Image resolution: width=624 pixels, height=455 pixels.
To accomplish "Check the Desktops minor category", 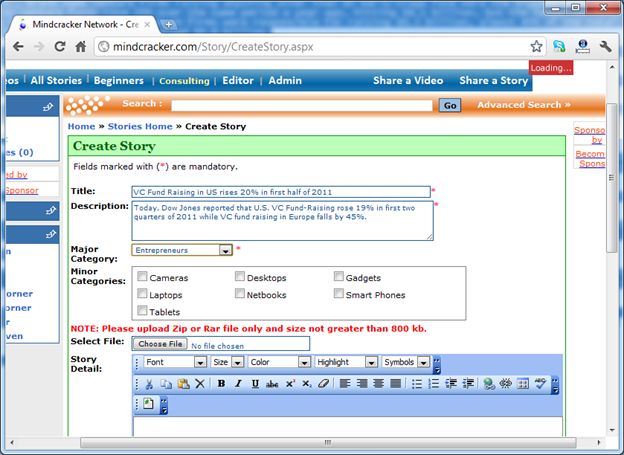I will point(240,276).
